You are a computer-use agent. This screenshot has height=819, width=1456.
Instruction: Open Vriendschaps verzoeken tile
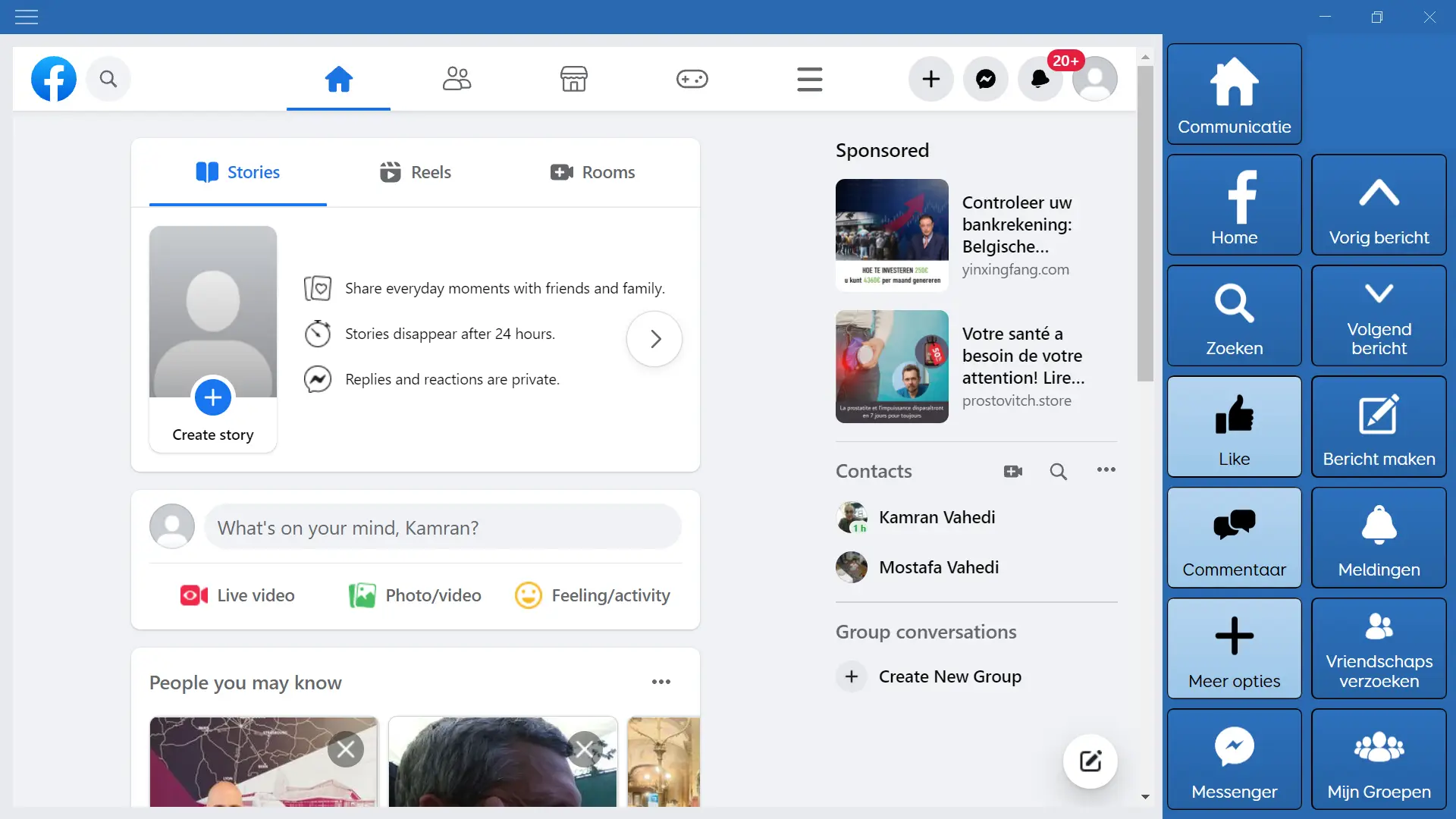[1379, 648]
